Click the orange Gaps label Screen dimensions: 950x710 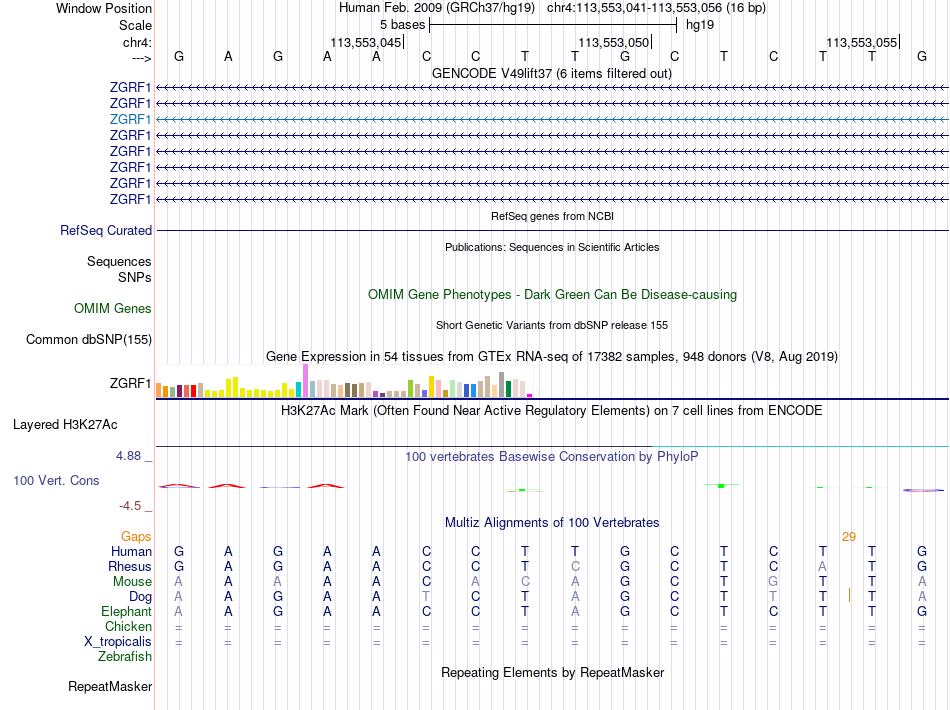(136, 536)
